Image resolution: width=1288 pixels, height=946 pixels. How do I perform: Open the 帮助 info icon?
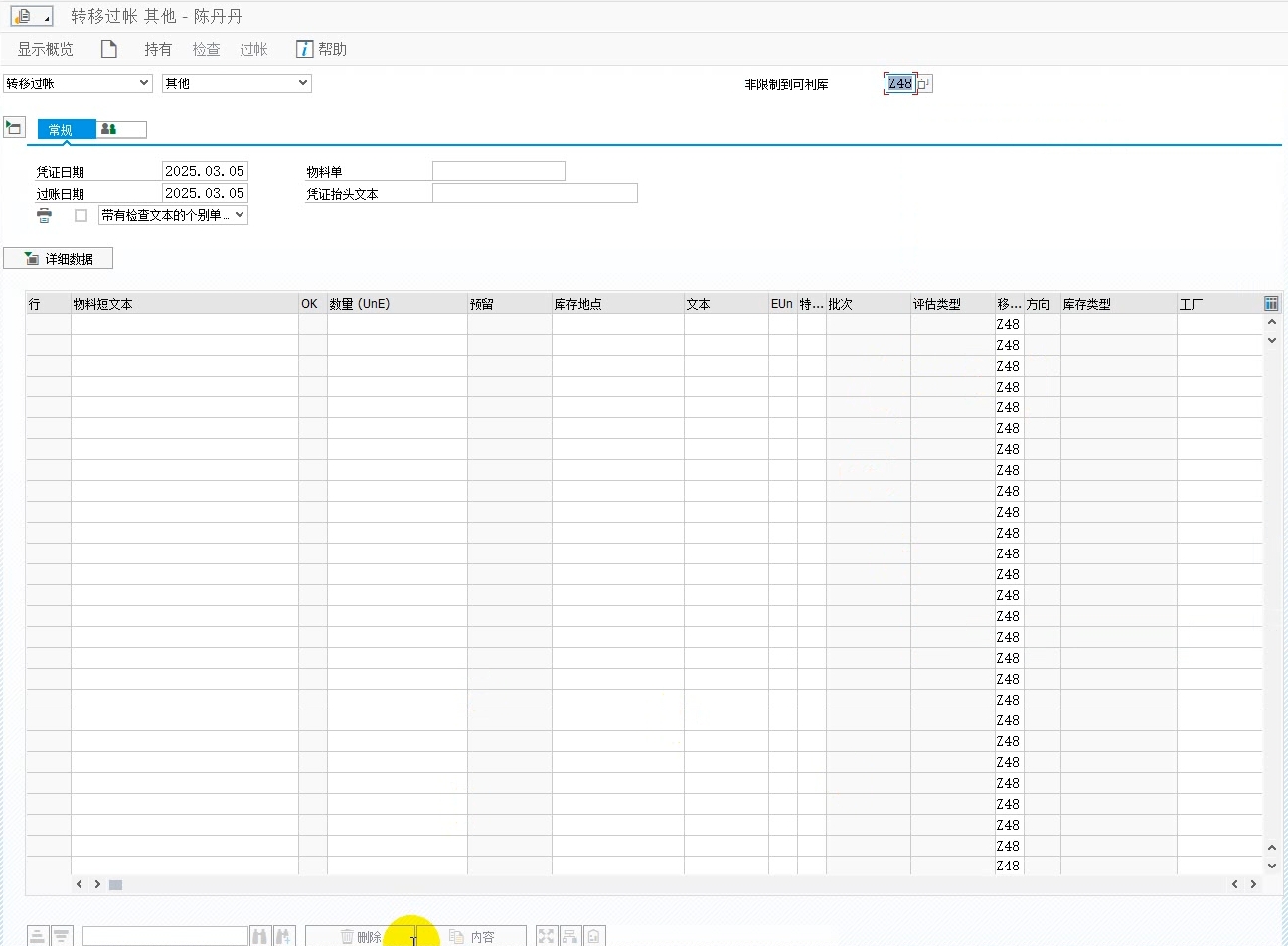click(305, 49)
